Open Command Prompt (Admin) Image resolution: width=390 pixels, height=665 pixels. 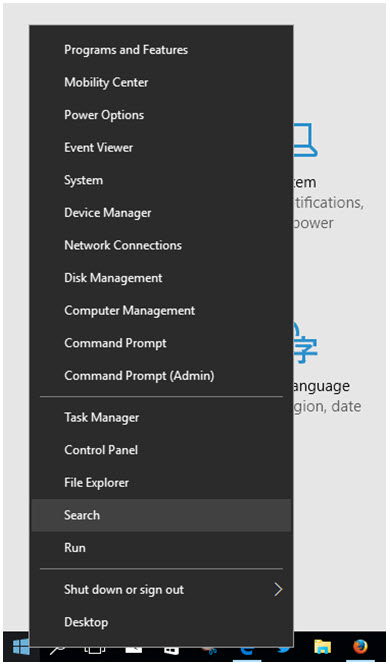tap(161, 376)
